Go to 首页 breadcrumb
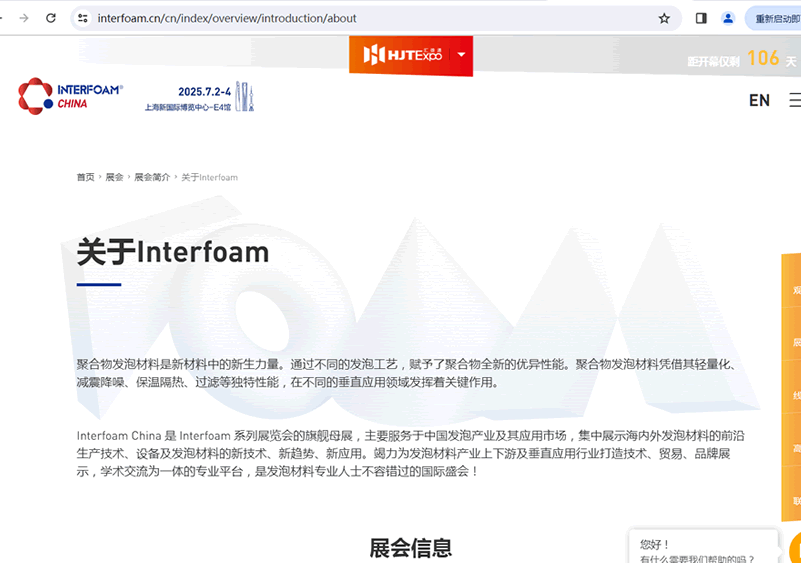Viewport: 801px width, 563px height. pyautogui.click(x=85, y=177)
